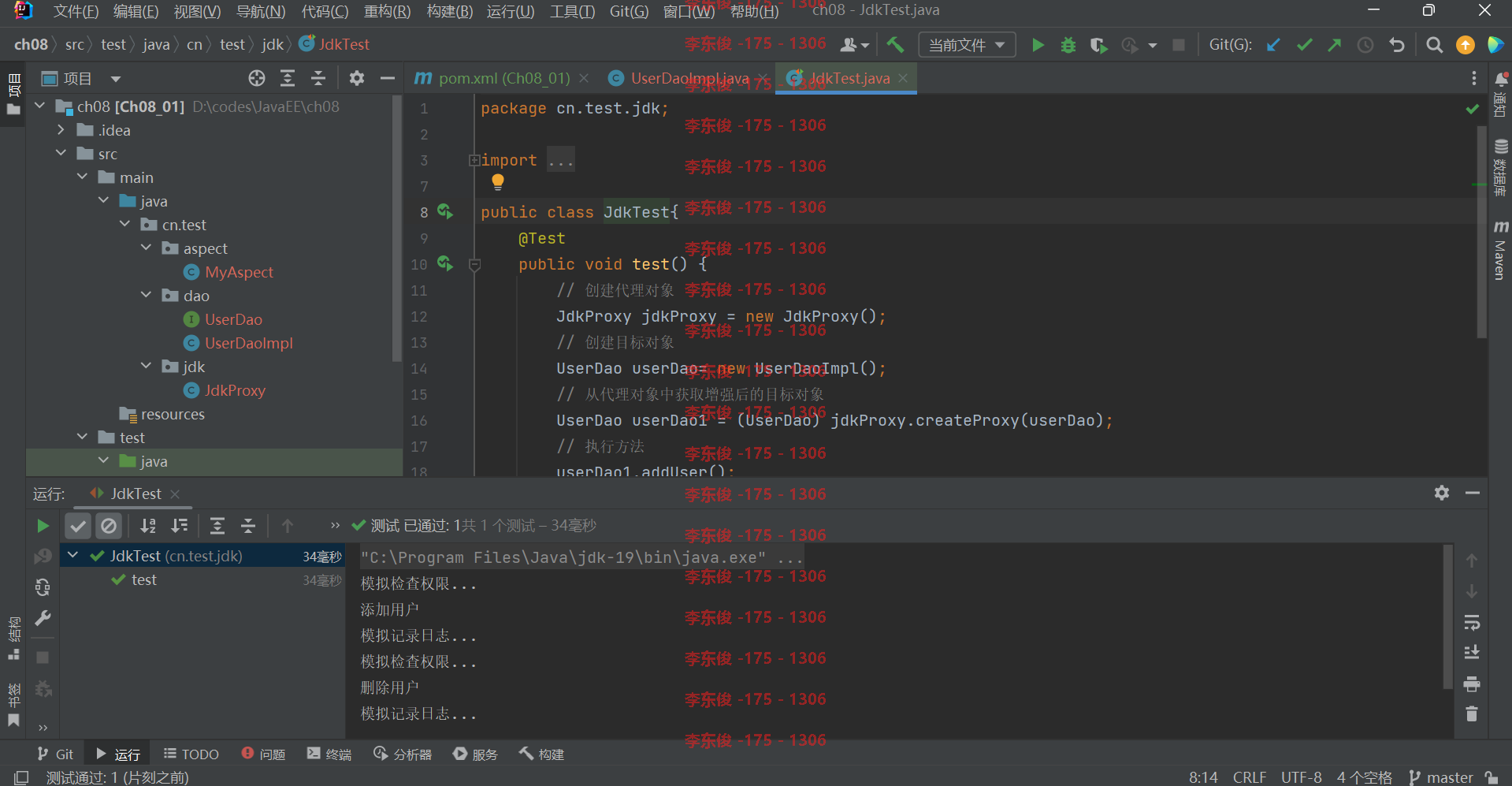Toggle sort by duration in test results
1512x786 pixels.
tap(180, 526)
